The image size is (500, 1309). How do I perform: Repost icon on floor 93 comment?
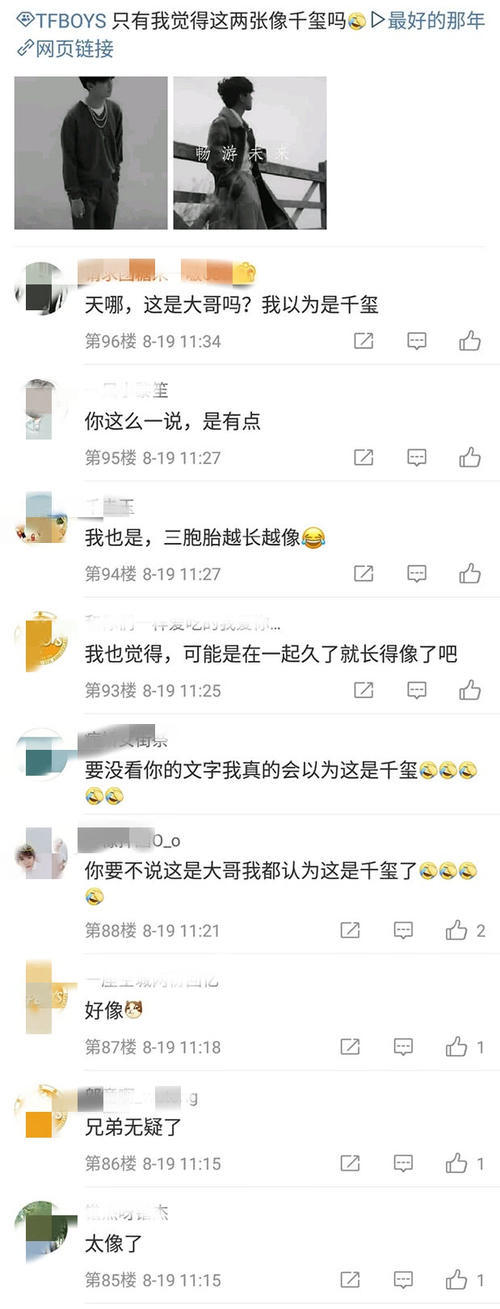click(364, 689)
